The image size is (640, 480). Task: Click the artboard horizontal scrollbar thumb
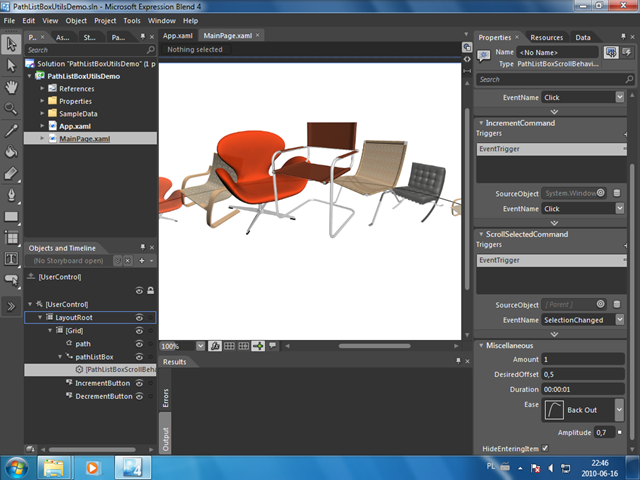(x=374, y=346)
